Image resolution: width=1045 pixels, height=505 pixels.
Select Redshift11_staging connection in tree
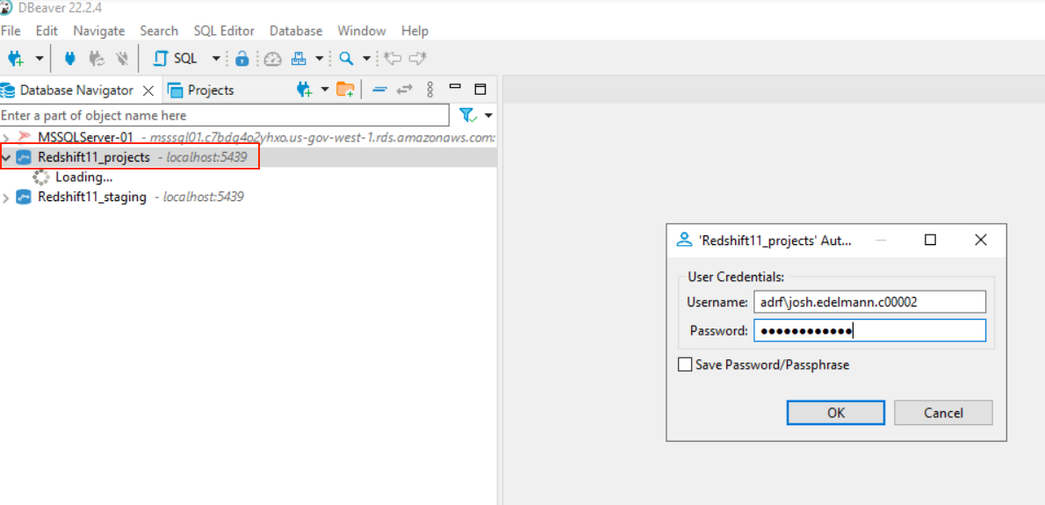click(92, 197)
